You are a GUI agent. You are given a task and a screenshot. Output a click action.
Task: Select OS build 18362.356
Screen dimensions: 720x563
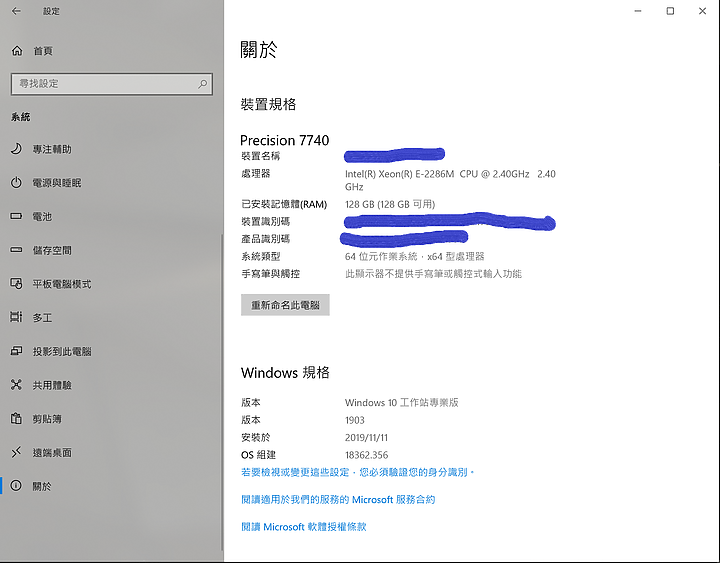pos(366,455)
